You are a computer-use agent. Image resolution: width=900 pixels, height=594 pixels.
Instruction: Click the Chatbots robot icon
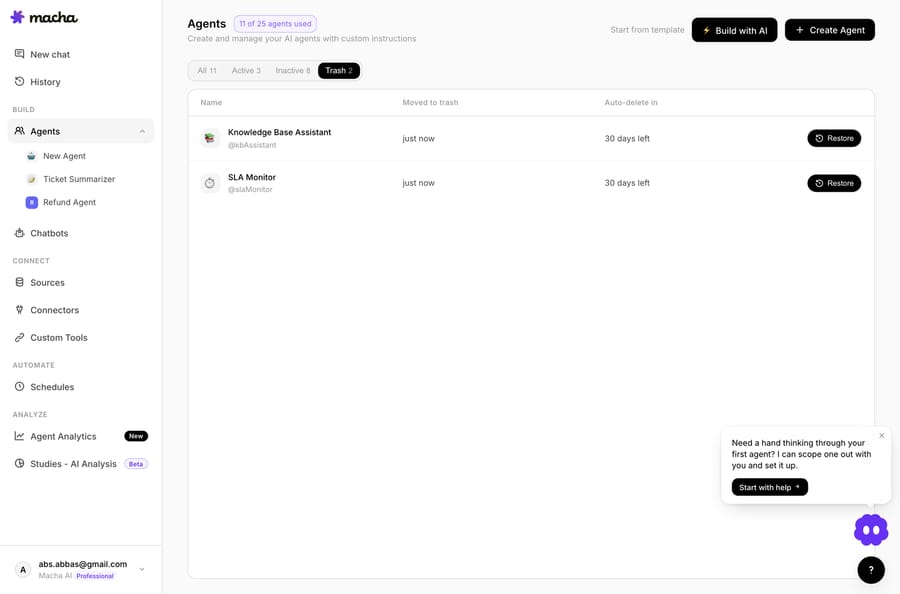(20, 233)
